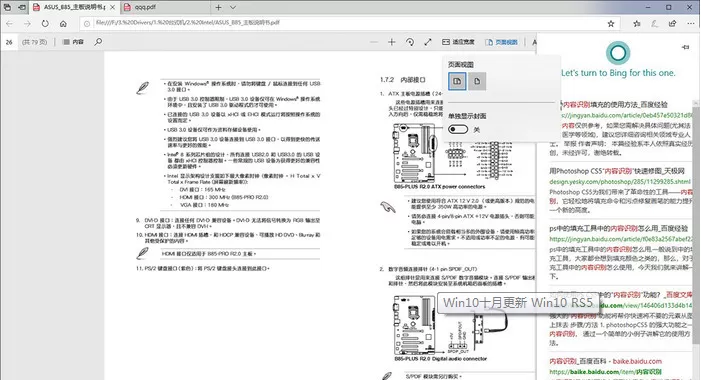Open the design.yesky.com result URL
This screenshot has width=701, height=380.
pos(620,182)
